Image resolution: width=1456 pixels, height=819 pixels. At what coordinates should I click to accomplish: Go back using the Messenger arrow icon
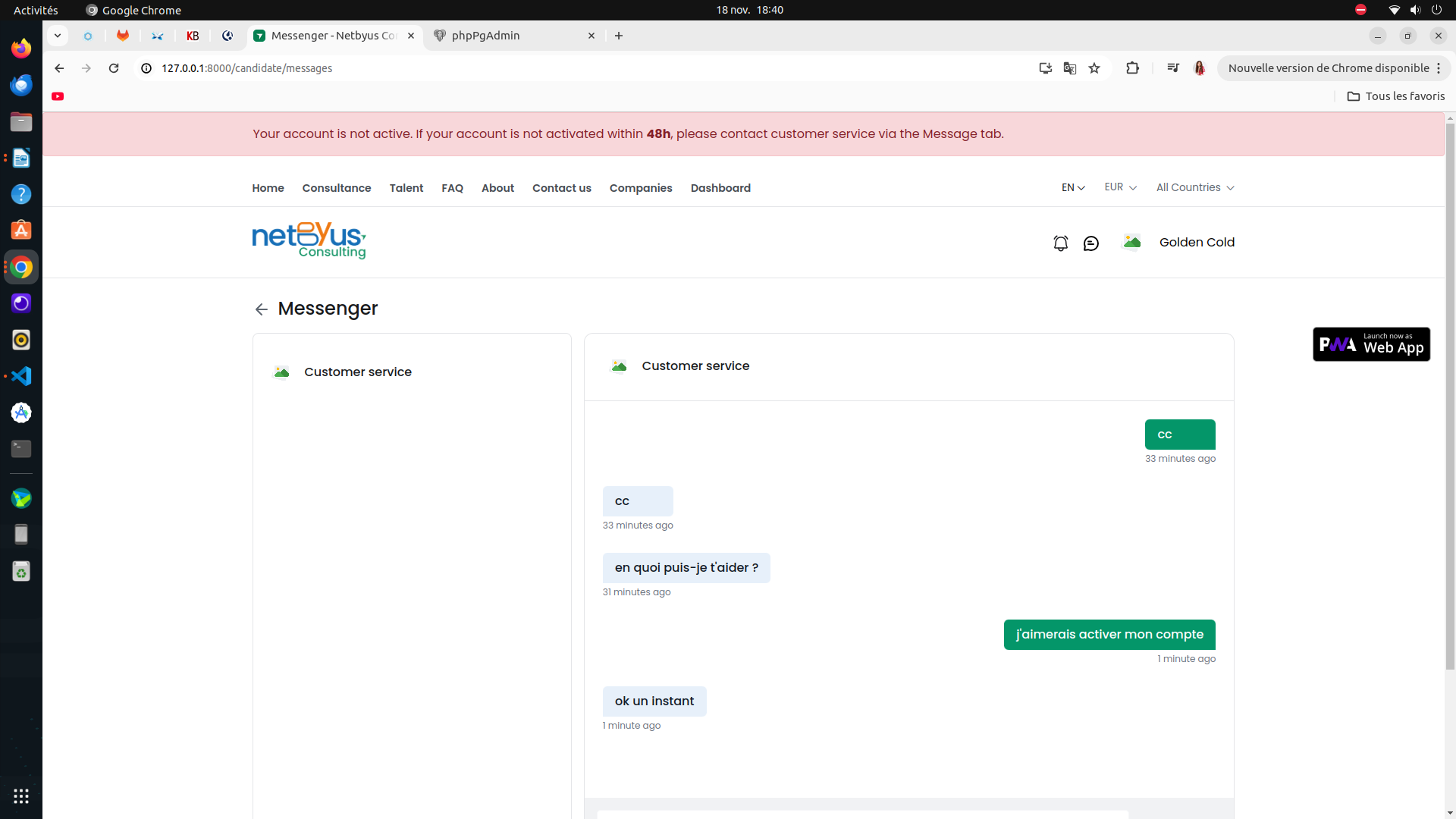[x=261, y=309]
